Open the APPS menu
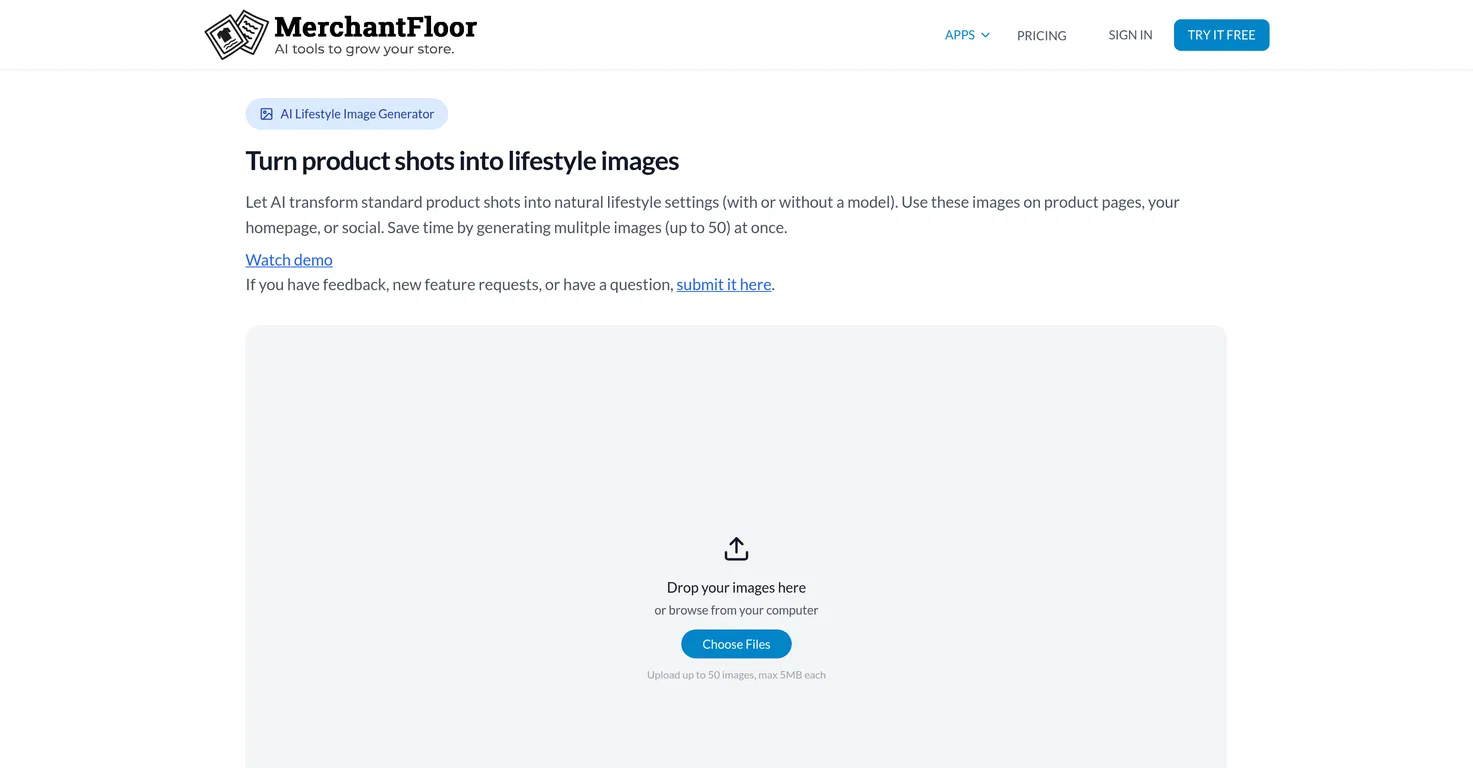This screenshot has height=768, width=1473. pyautogui.click(x=960, y=35)
